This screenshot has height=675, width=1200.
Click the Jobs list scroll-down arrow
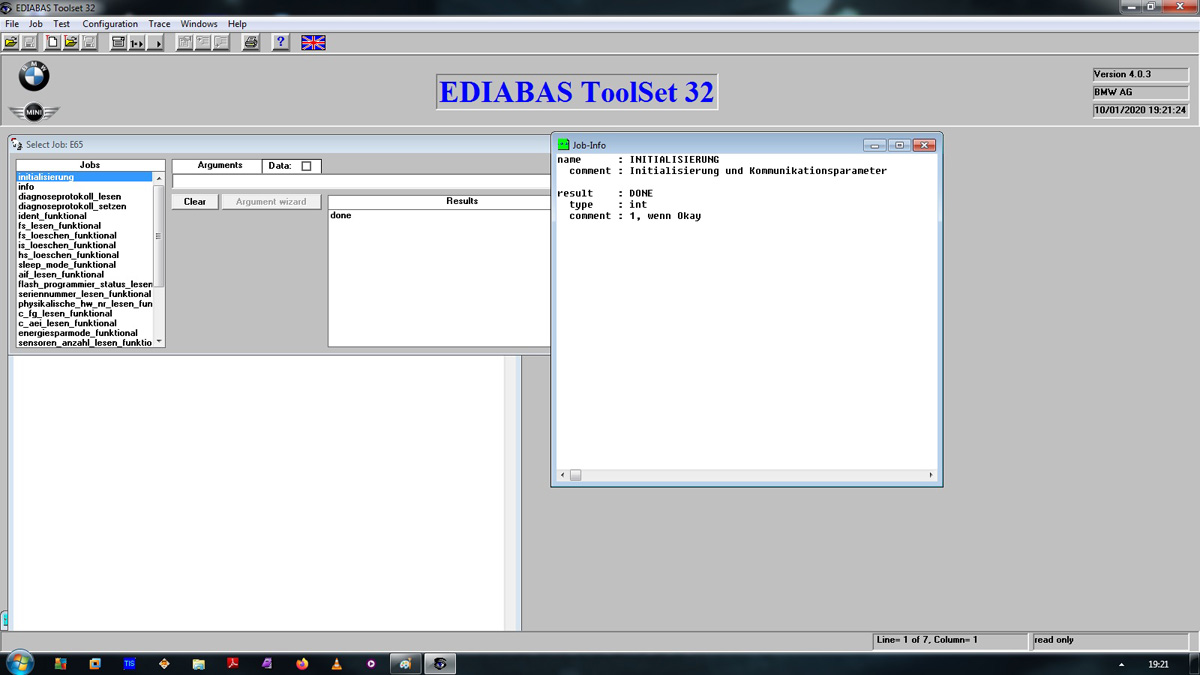[x=159, y=342]
